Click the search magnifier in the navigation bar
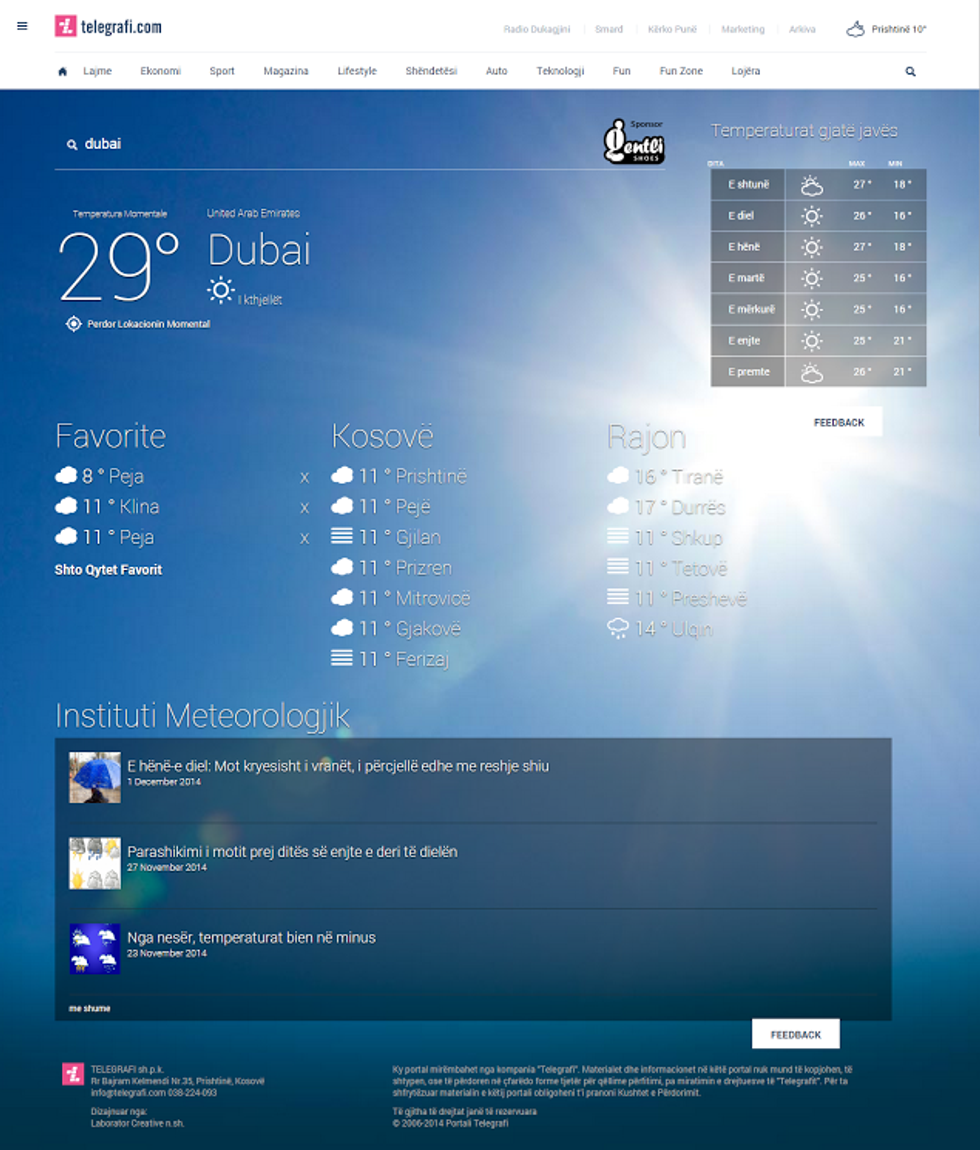The width and height of the screenshot is (980, 1150). coord(910,71)
